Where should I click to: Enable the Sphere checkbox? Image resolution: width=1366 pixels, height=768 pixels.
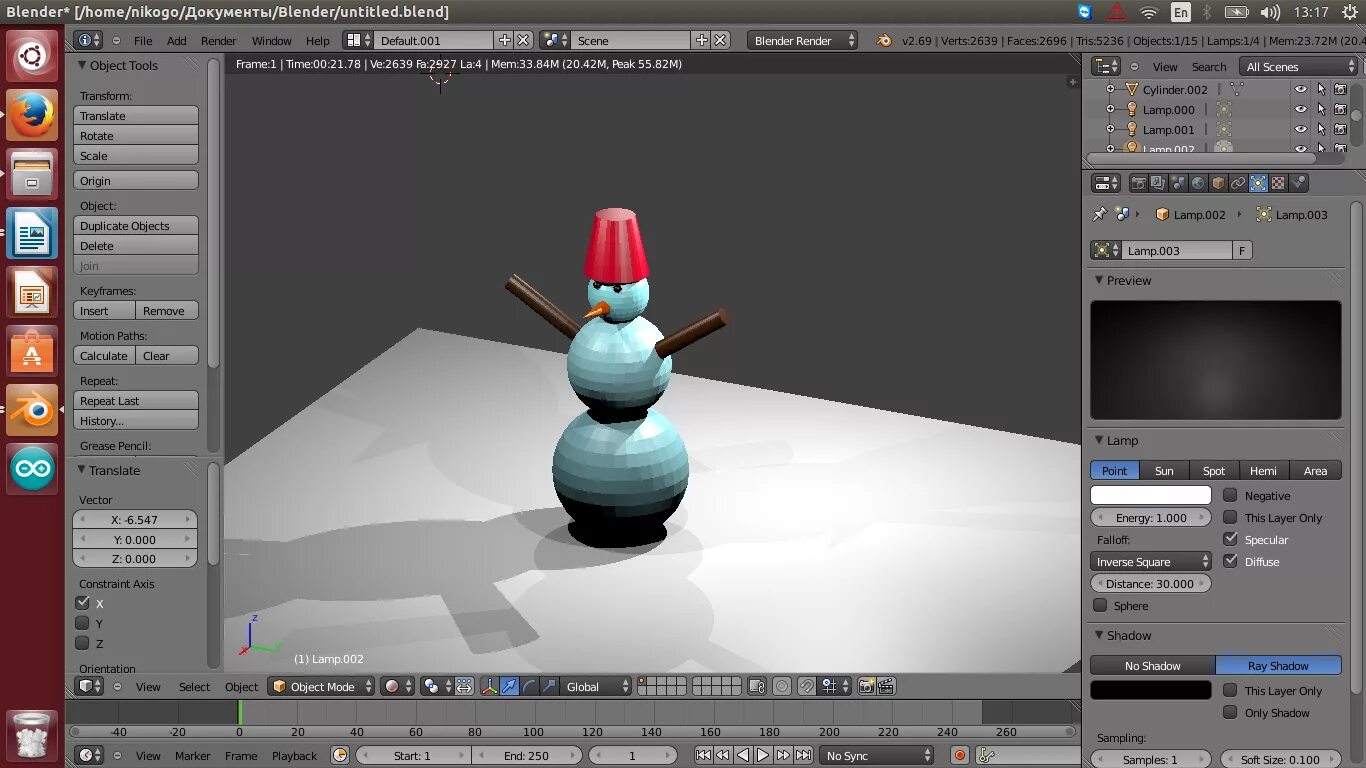(1100, 605)
